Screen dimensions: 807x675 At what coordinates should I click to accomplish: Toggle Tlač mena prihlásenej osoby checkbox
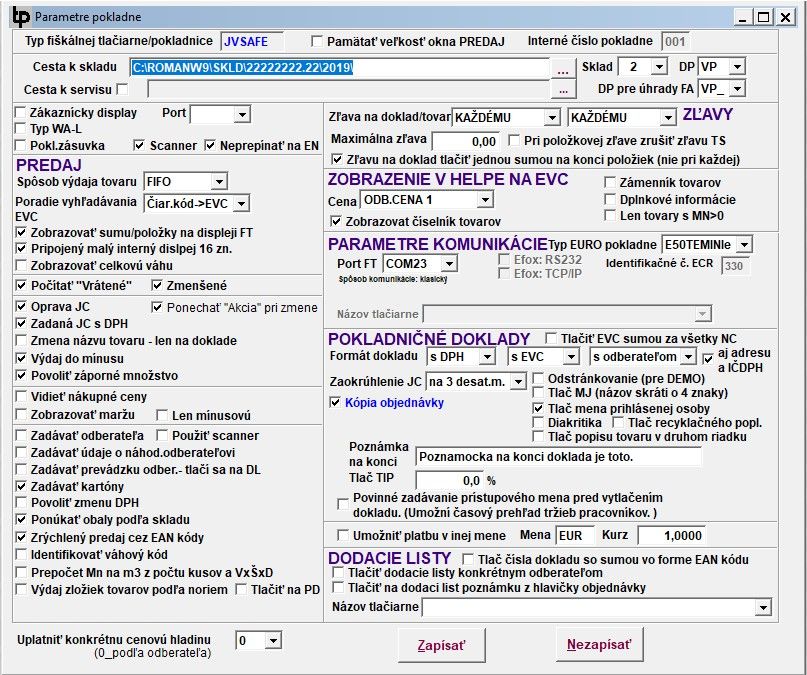538,408
